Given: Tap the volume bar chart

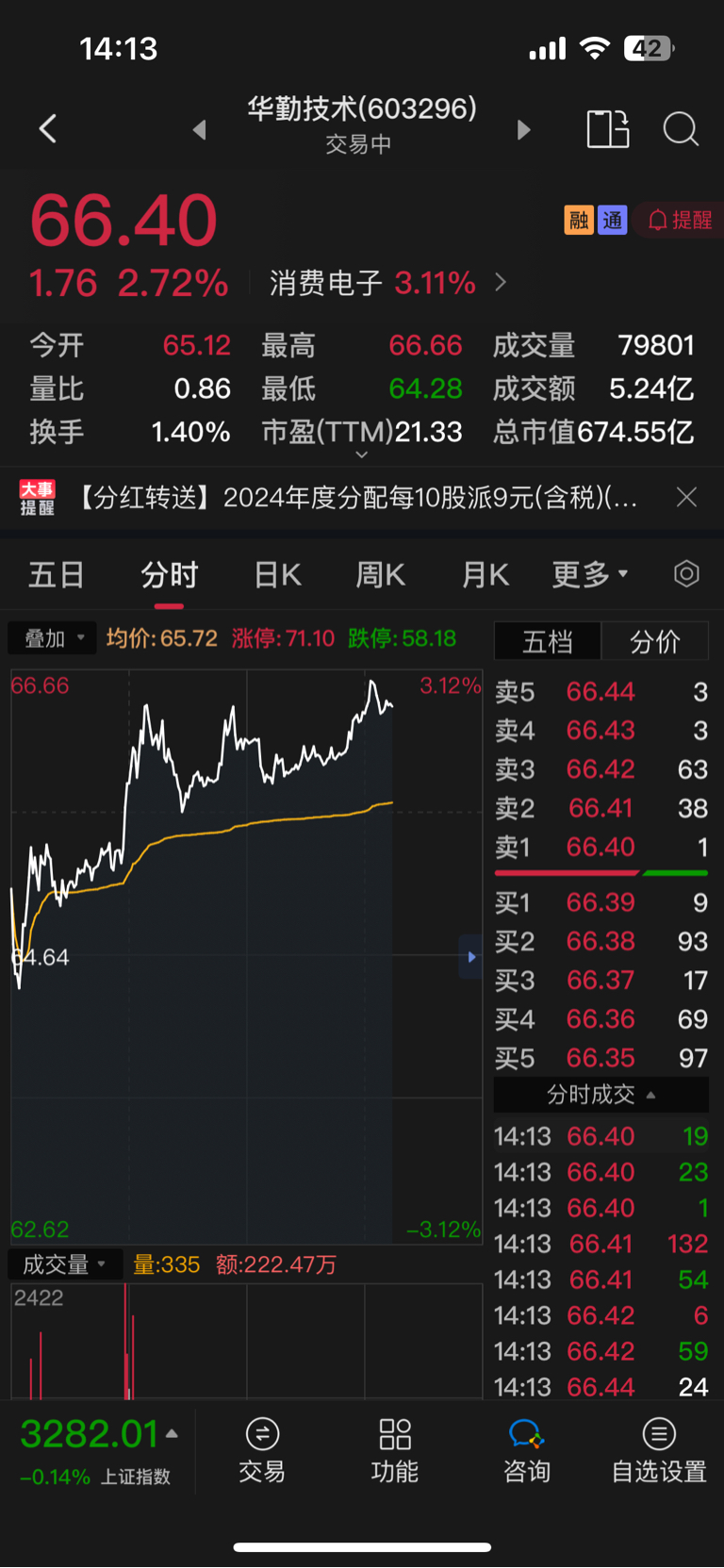Looking at the screenshot, I should (246, 1341).
